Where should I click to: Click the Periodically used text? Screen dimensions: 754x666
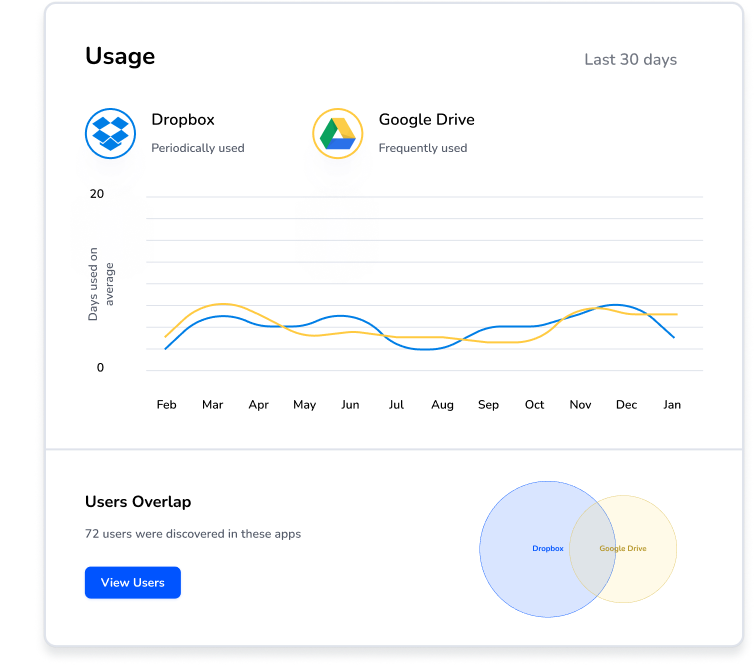198,148
